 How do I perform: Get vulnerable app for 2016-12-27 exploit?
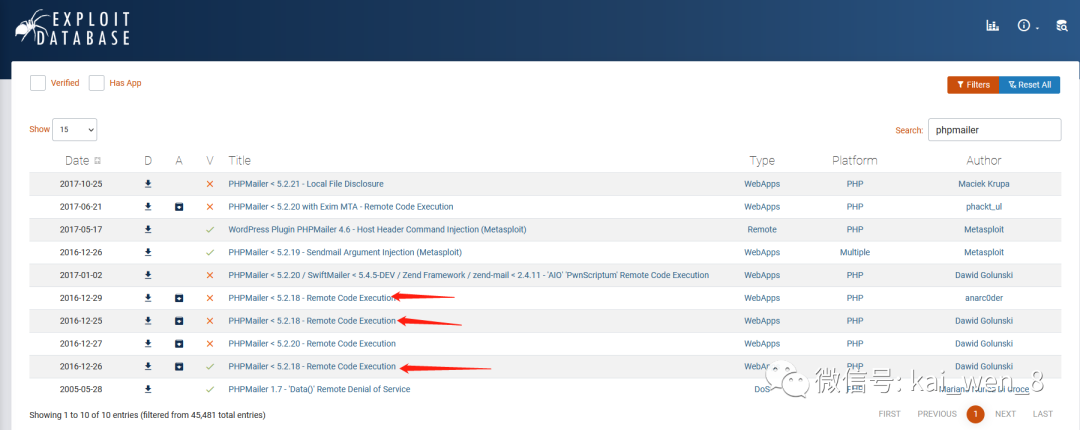pyautogui.click(x=179, y=343)
